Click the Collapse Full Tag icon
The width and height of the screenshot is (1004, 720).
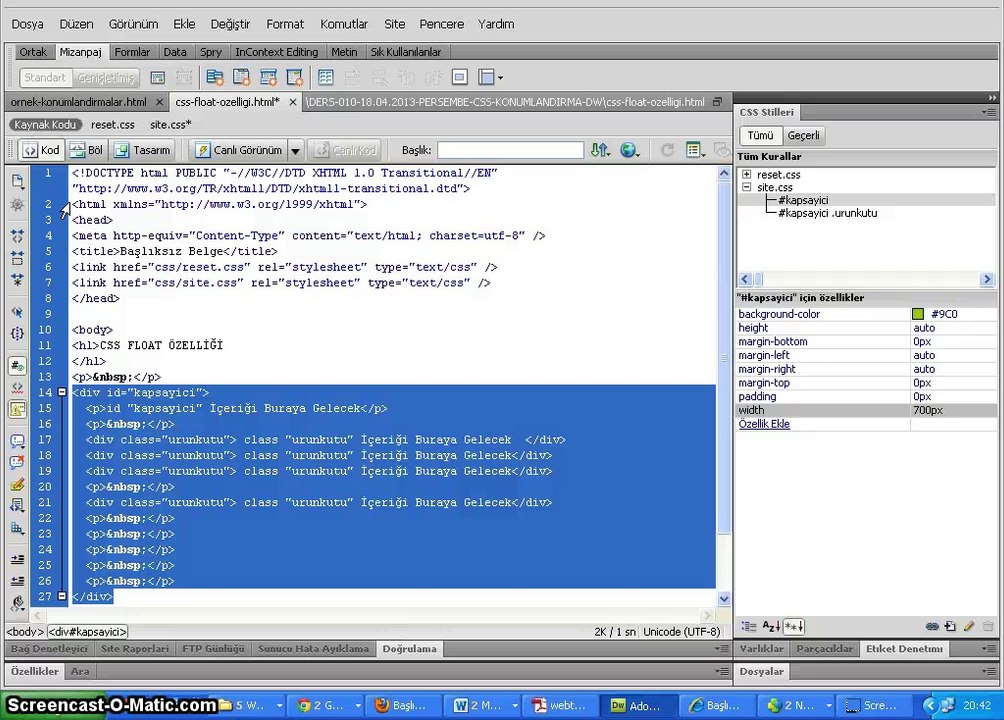17,236
